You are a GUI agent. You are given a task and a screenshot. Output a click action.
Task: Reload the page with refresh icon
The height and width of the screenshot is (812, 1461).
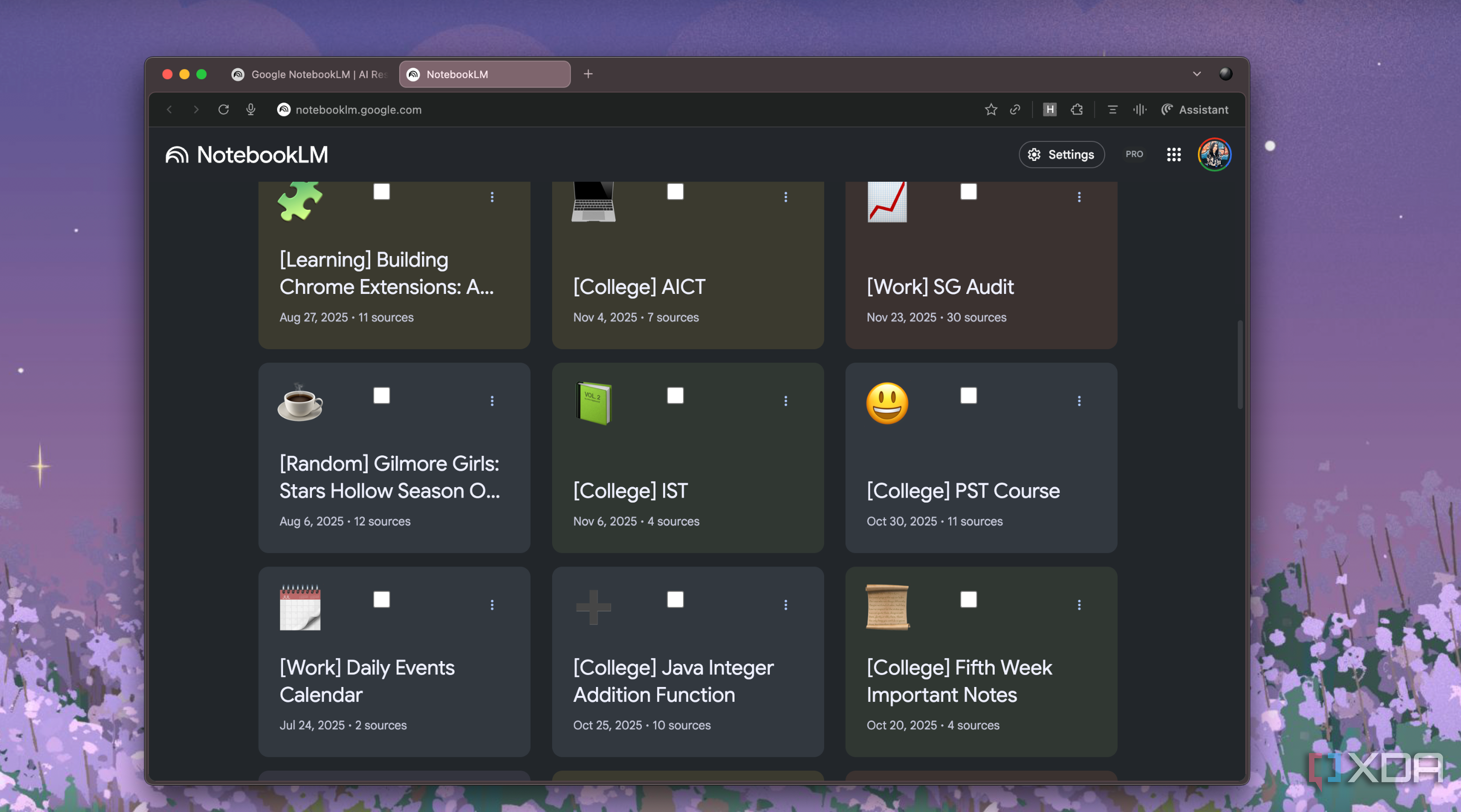pyautogui.click(x=223, y=110)
